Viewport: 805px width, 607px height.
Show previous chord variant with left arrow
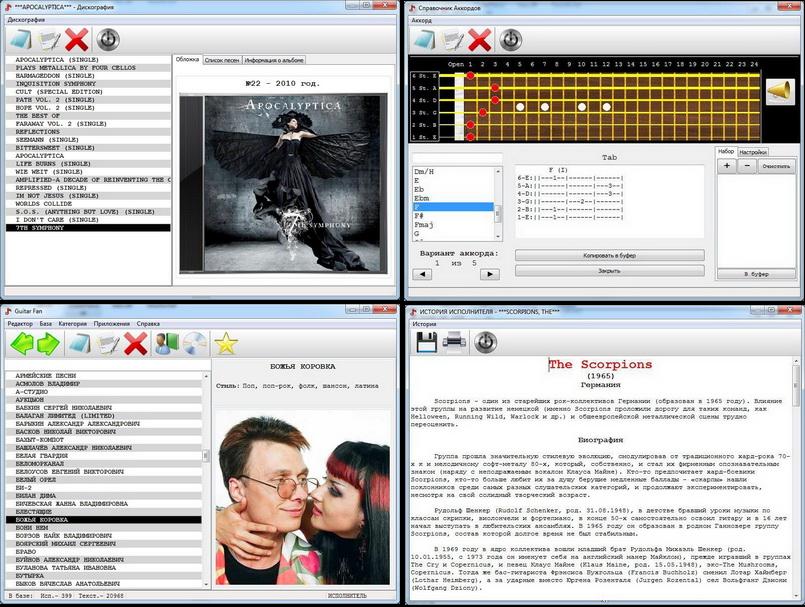(423, 274)
